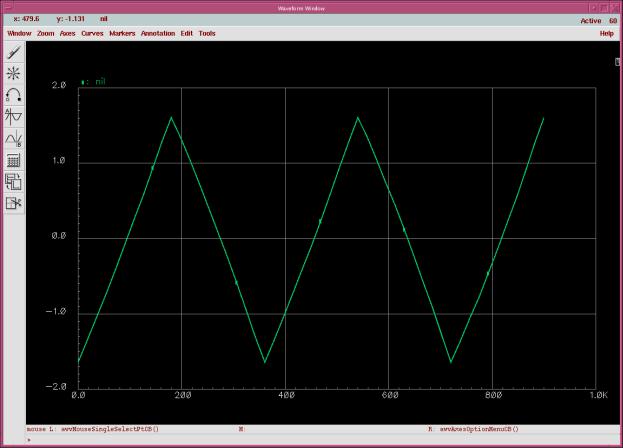This screenshot has height=448, width=623.
Task: Click the 'awvMouseSingleSelectPtCB()' status text
Action: [x=110, y=429]
